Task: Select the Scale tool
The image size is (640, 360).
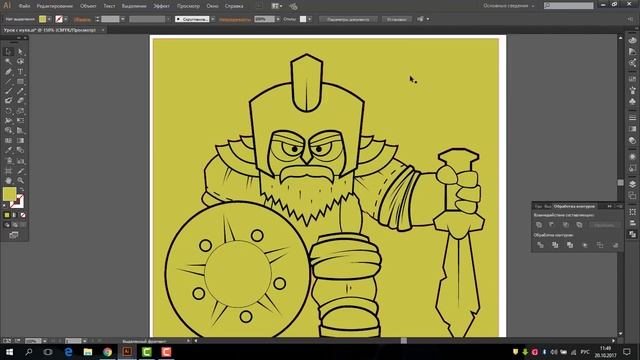Action: (20, 111)
